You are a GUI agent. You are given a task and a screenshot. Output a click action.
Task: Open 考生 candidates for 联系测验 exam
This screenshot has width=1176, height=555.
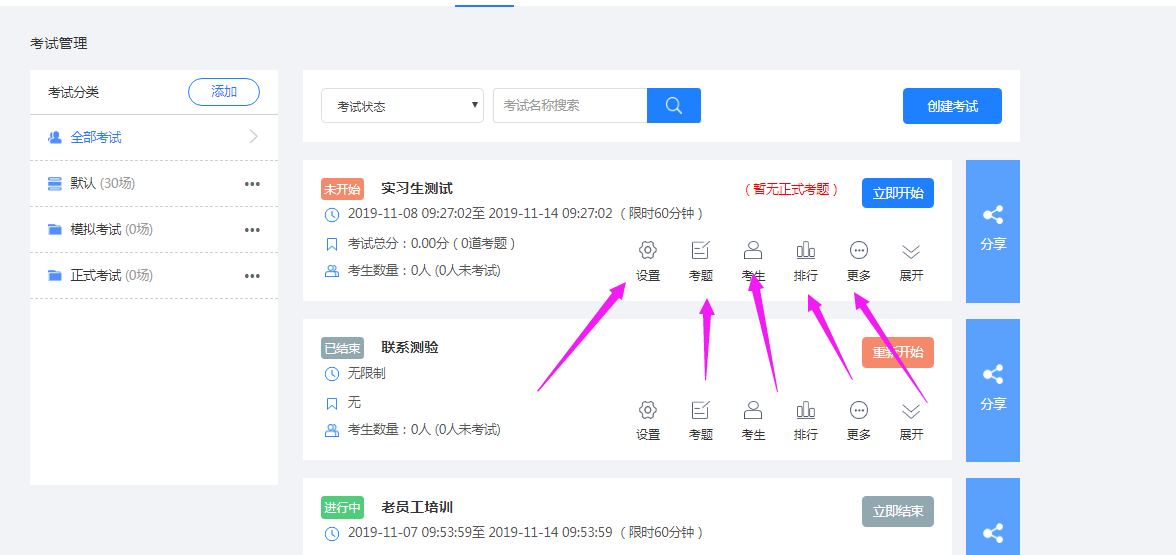click(x=753, y=420)
